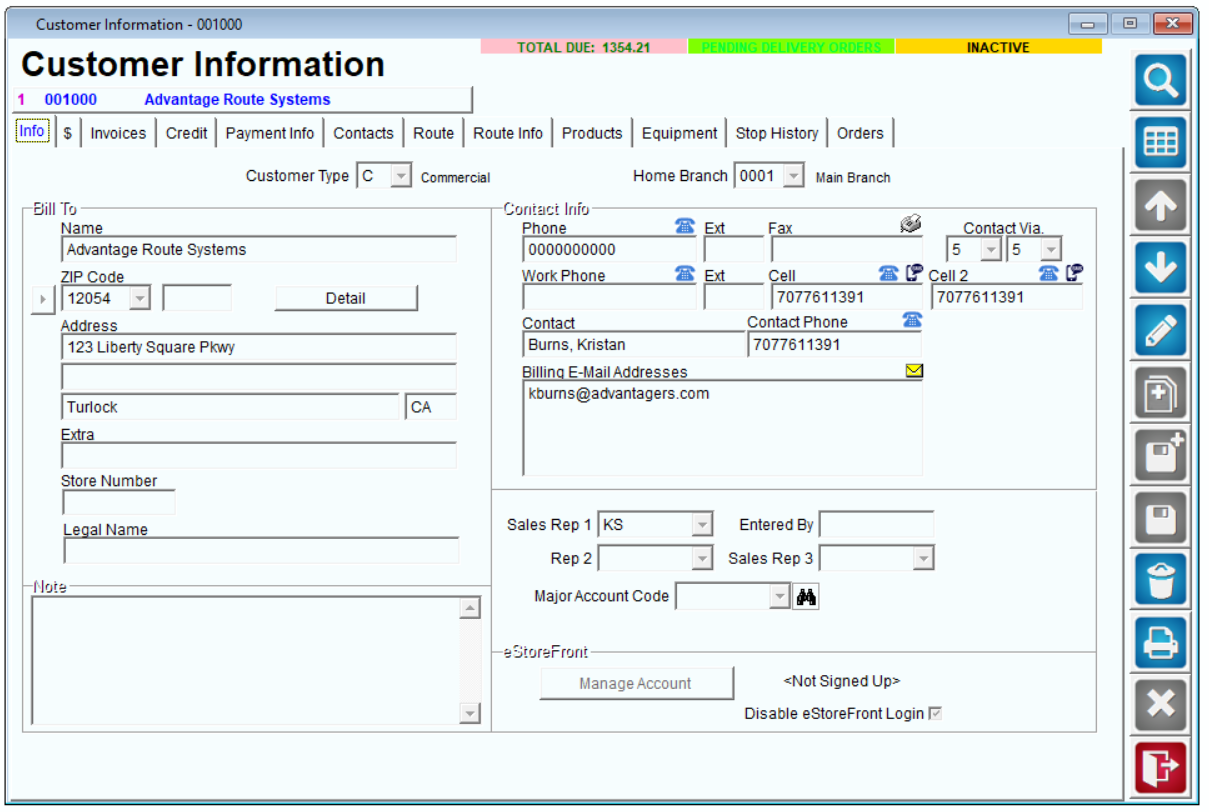Click text message icon above Cell field

pyautogui.click(x=913, y=273)
